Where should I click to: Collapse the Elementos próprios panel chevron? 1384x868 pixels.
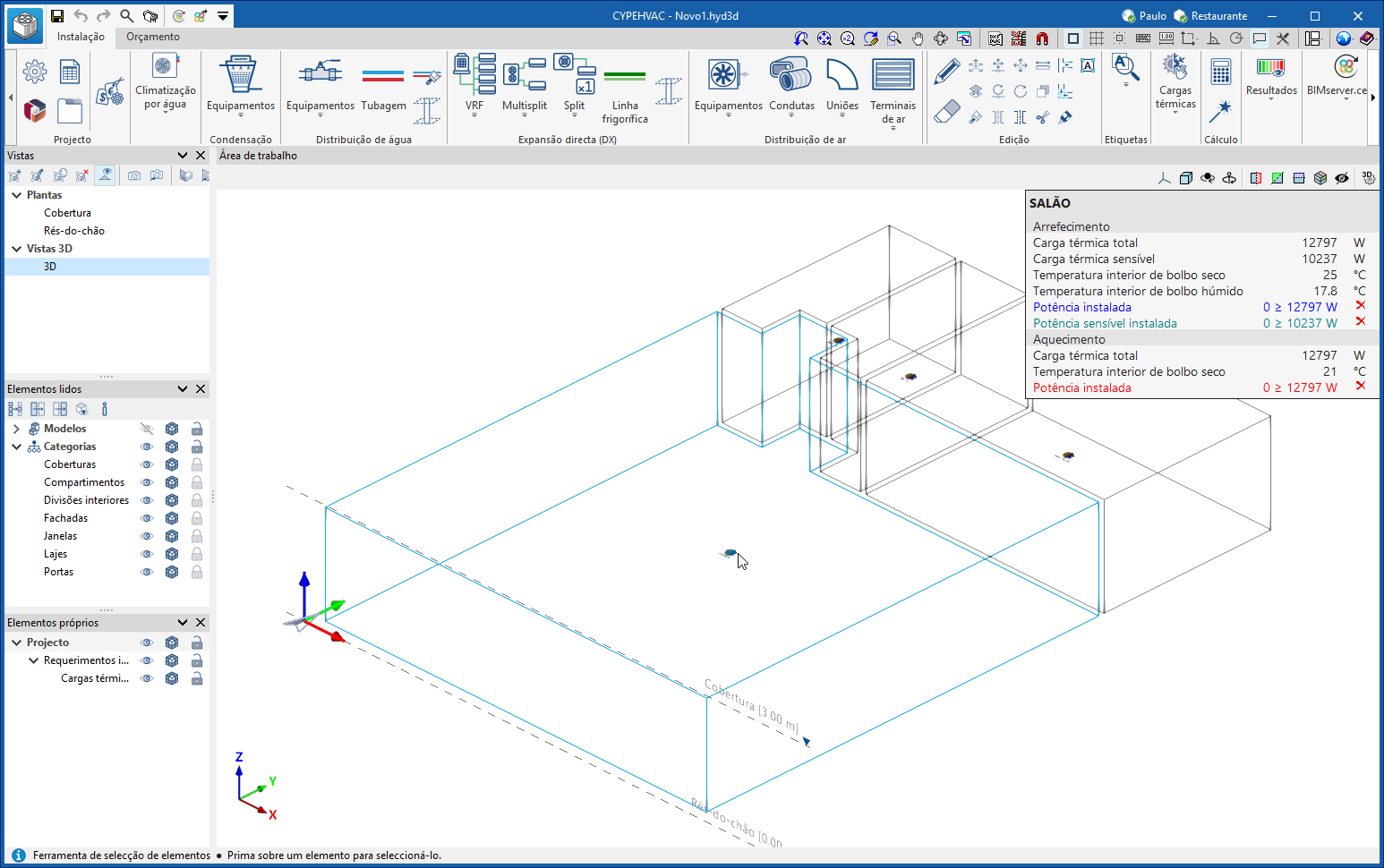(x=183, y=623)
